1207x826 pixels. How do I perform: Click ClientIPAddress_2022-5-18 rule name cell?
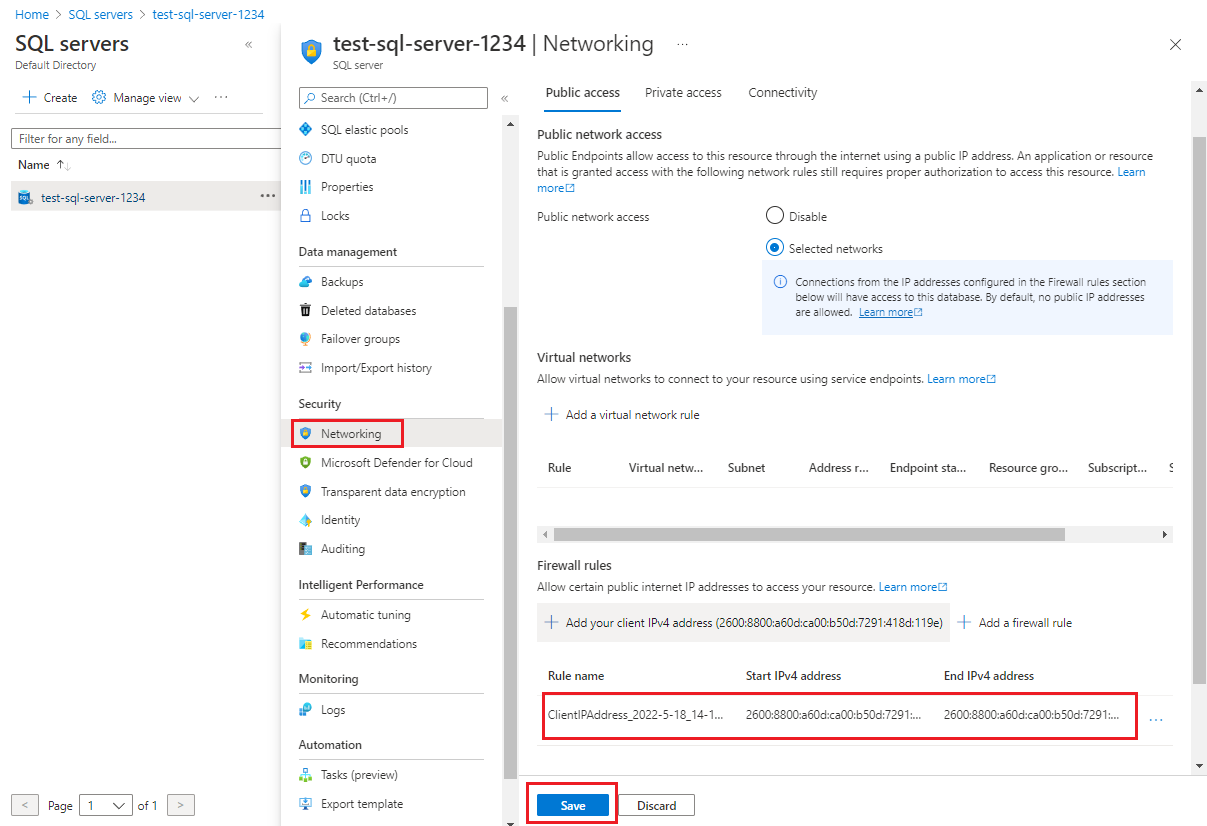click(x=636, y=715)
